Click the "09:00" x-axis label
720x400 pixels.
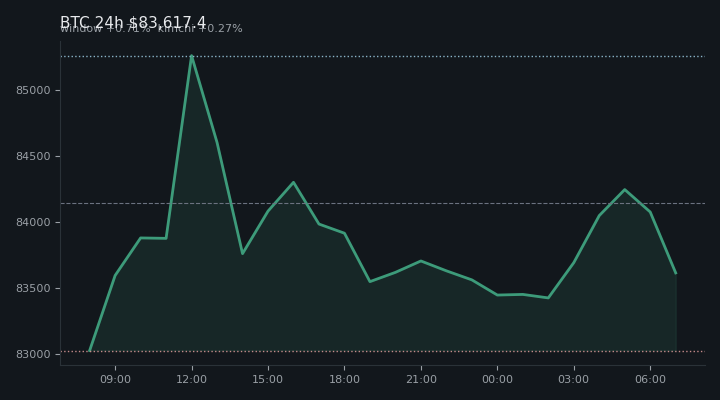coord(115,379)
